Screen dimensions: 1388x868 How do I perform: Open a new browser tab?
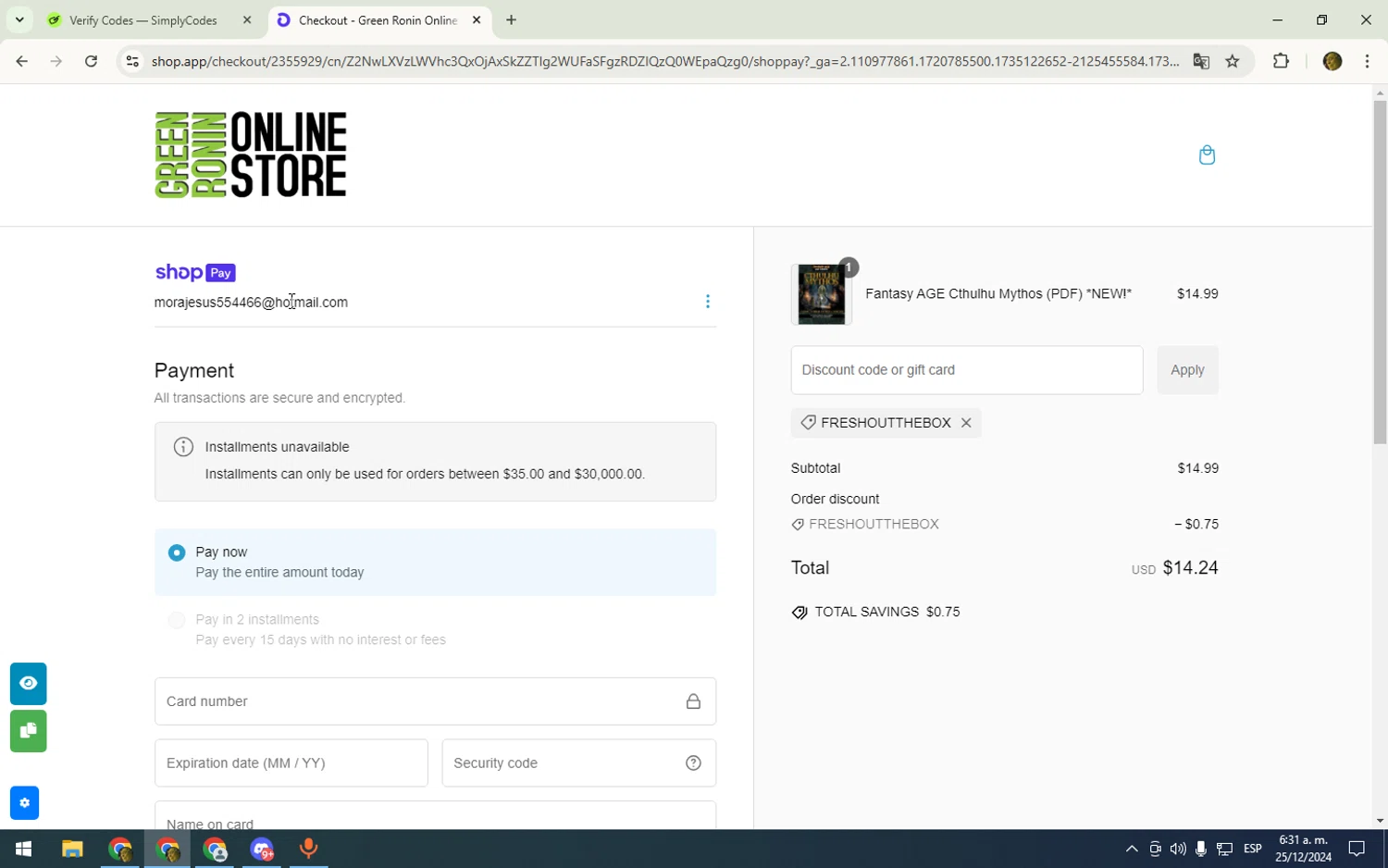[511, 19]
